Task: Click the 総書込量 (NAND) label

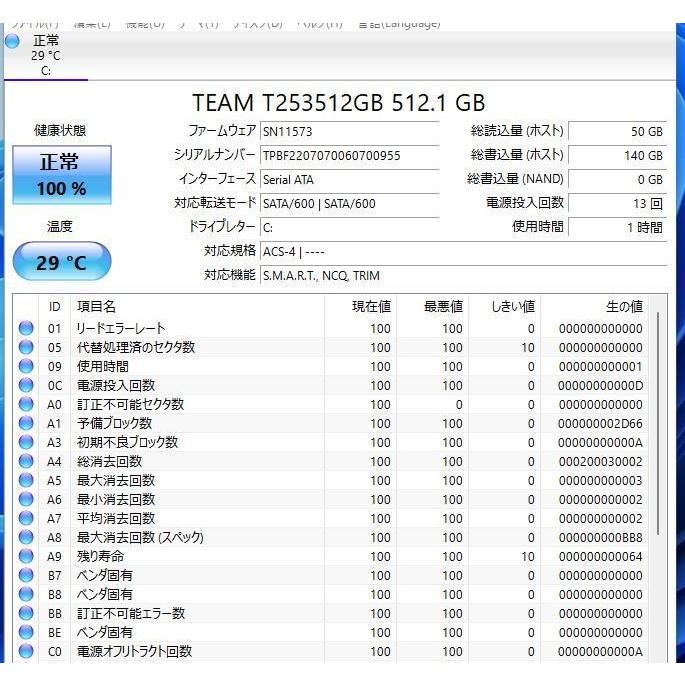Action: pyautogui.click(x=515, y=179)
